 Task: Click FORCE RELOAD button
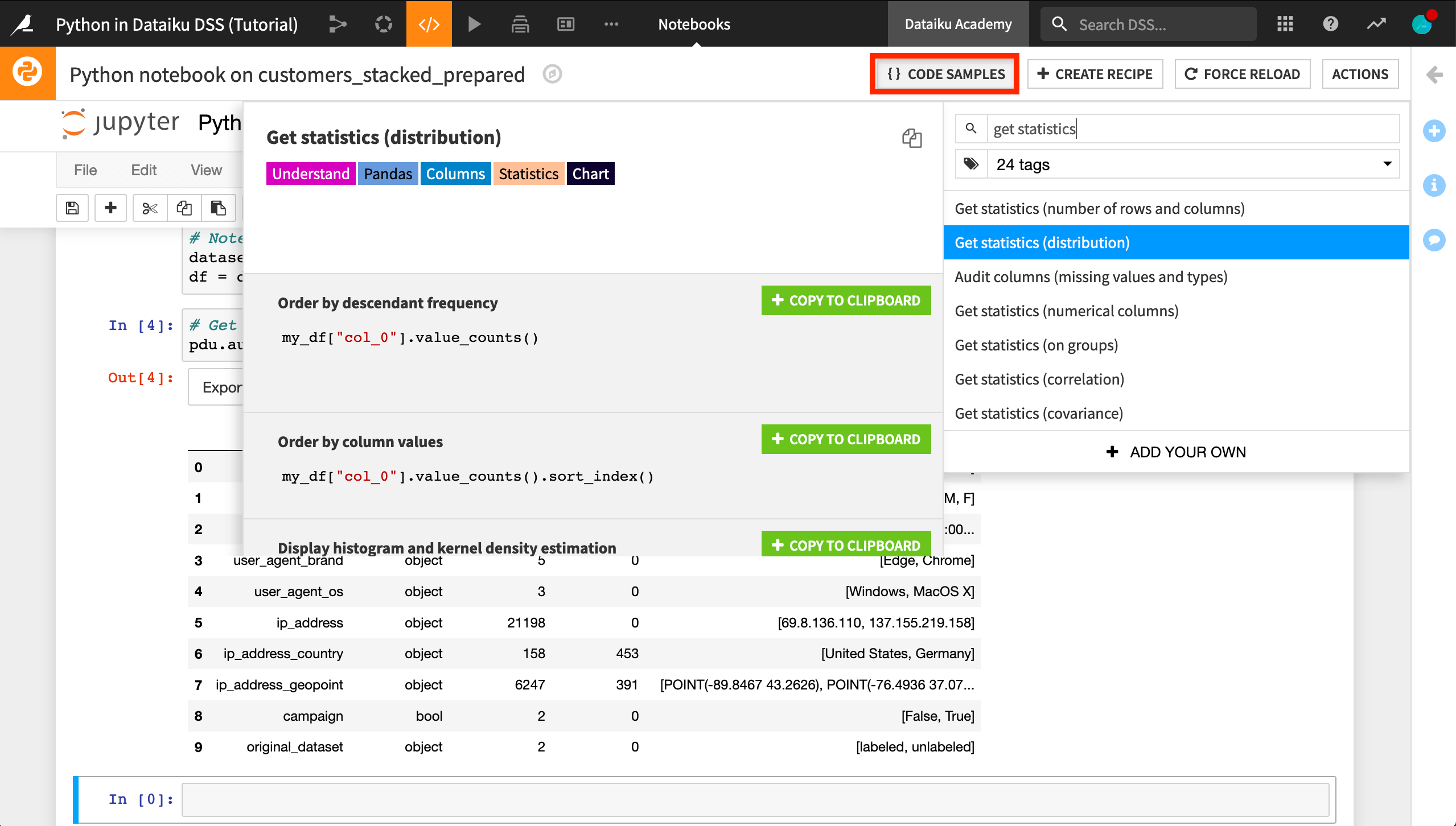[x=1243, y=74]
